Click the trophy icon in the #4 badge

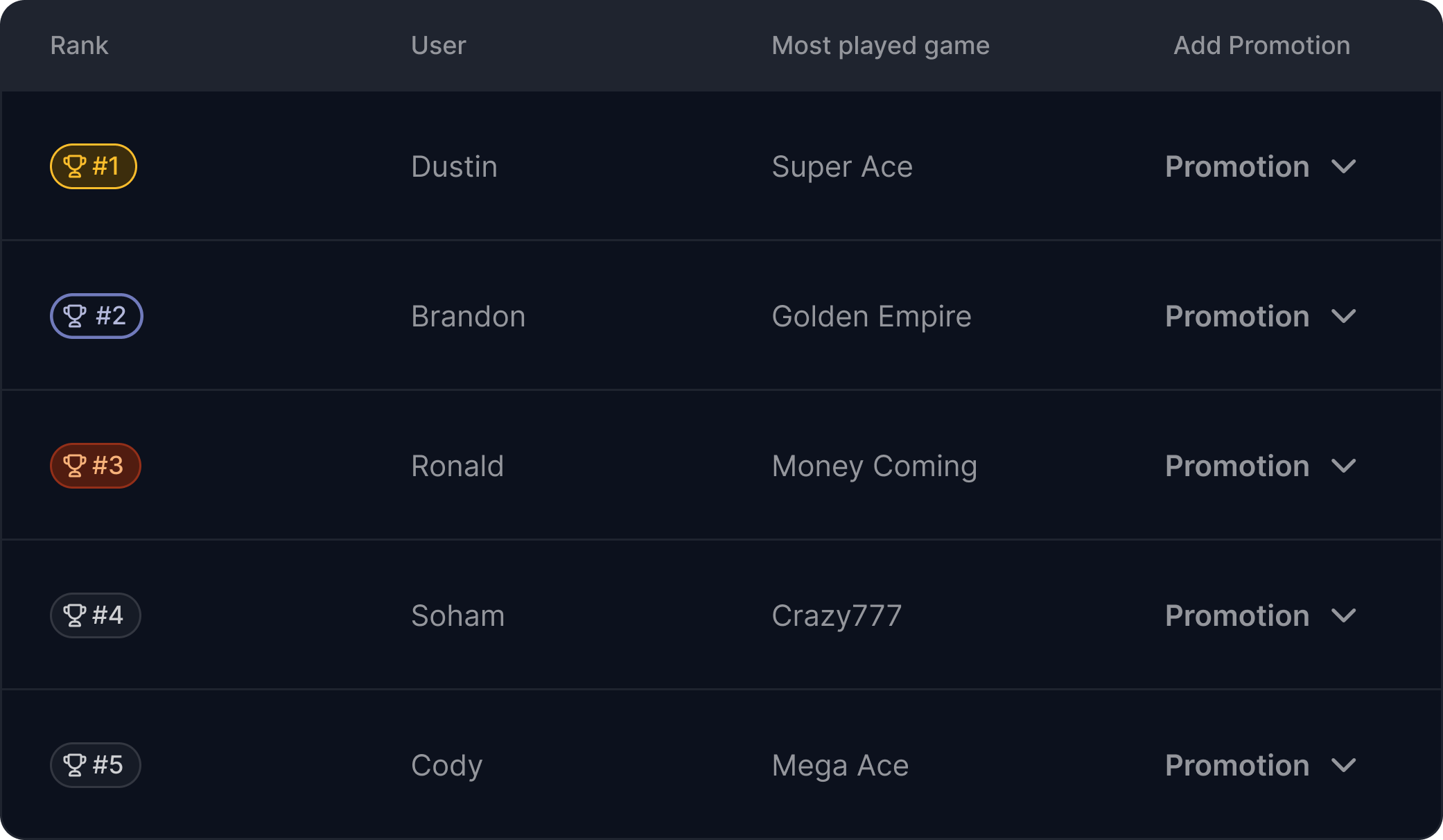(74, 615)
